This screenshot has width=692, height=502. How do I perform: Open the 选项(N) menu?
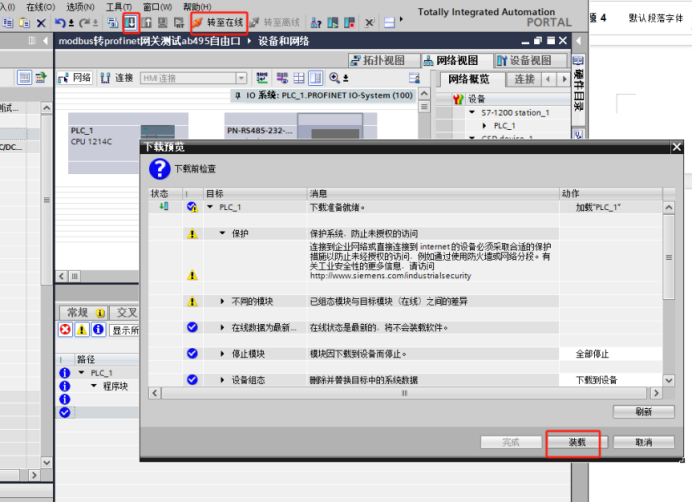pyautogui.click(x=80, y=7)
